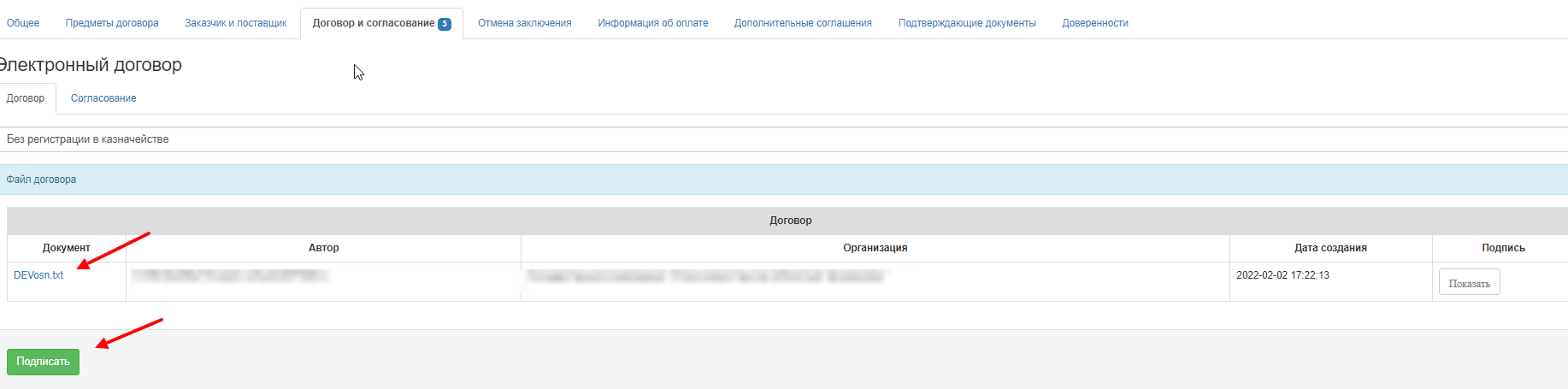
Task: Click the Файл договора section header
Action: coord(41,180)
